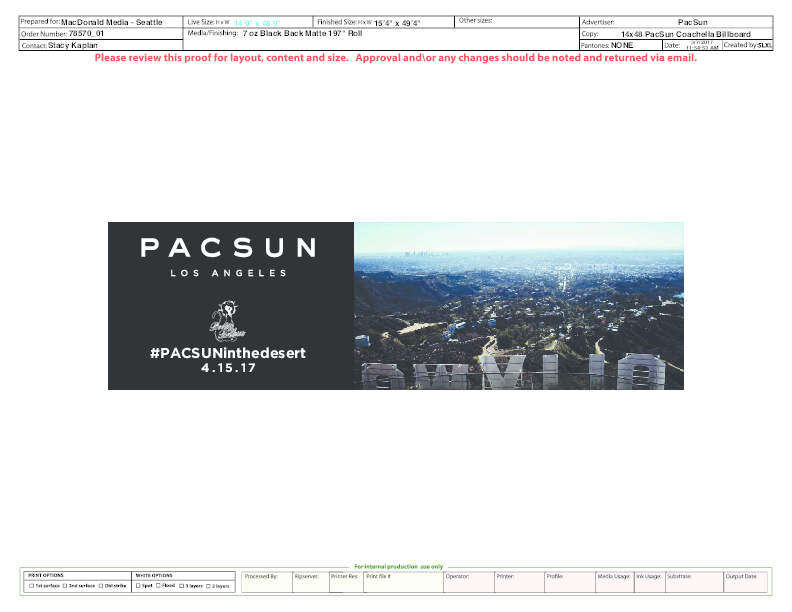
Task: Click the Printer Res field
Action: click(x=346, y=582)
